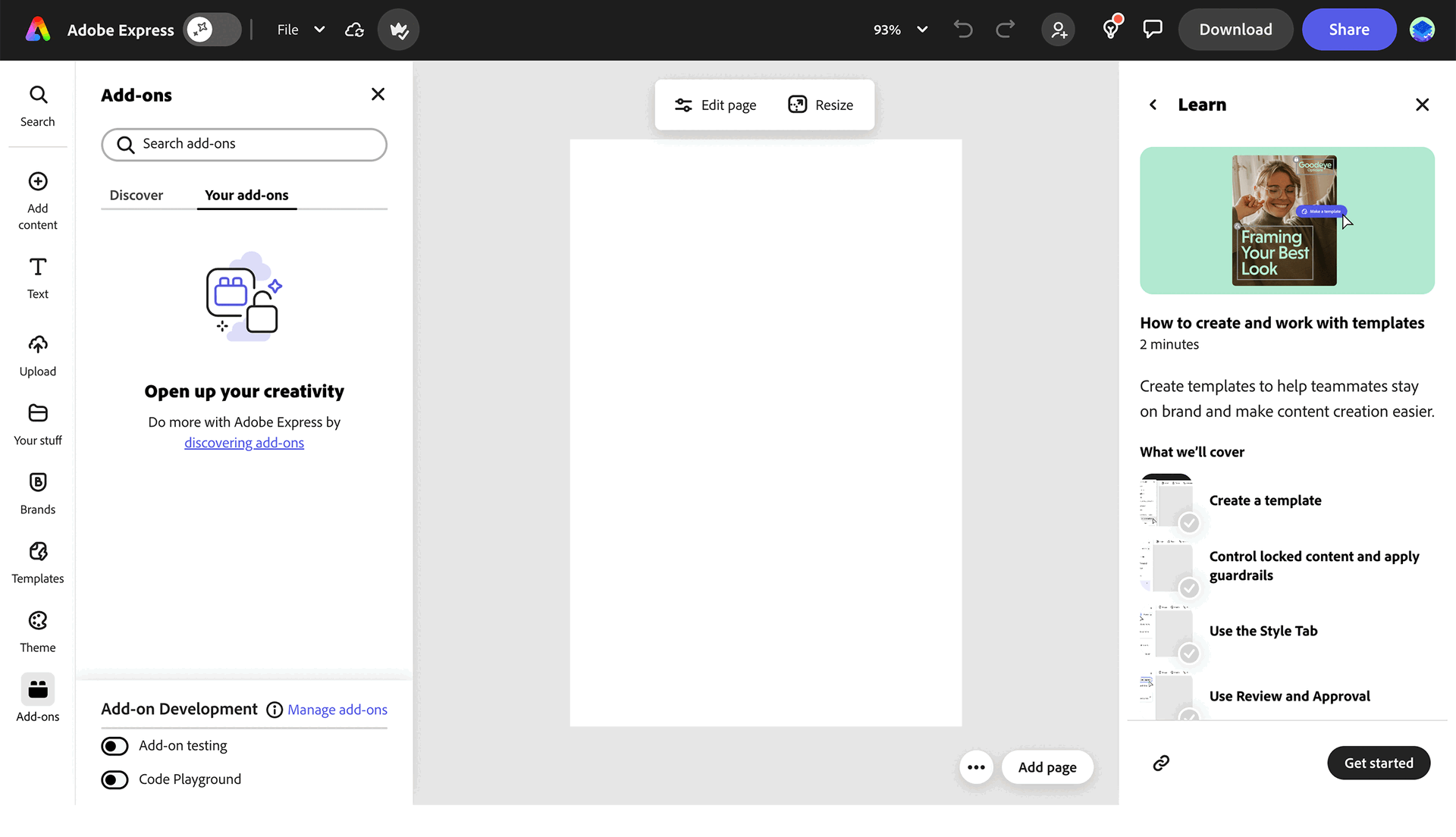This screenshot has width=1456, height=837.
Task: Select the Brands icon
Action: (37, 492)
